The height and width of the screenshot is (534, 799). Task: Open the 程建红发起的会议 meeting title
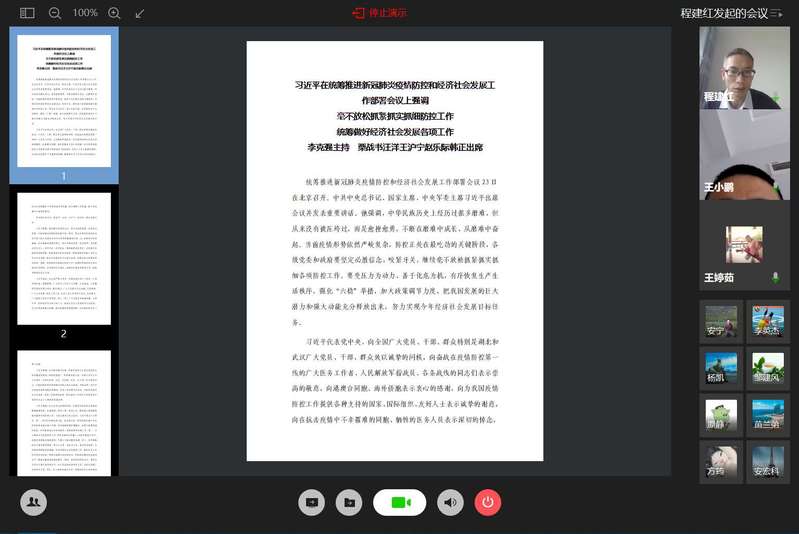click(x=723, y=13)
